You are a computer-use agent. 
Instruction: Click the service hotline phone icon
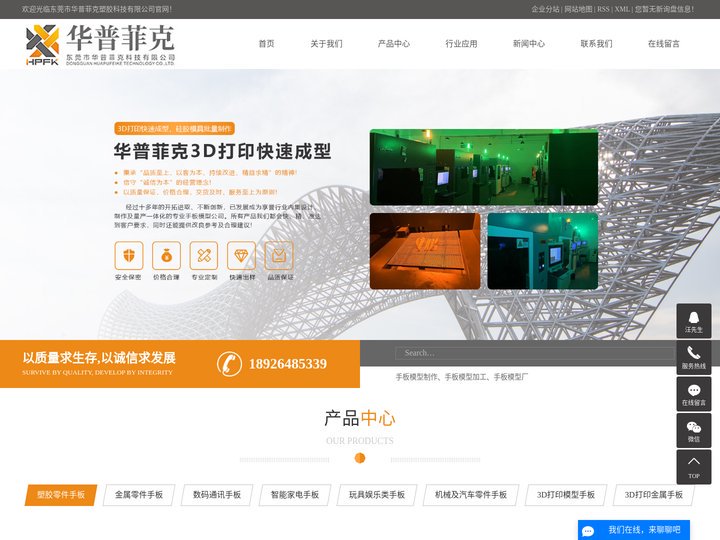[x=694, y=357]
